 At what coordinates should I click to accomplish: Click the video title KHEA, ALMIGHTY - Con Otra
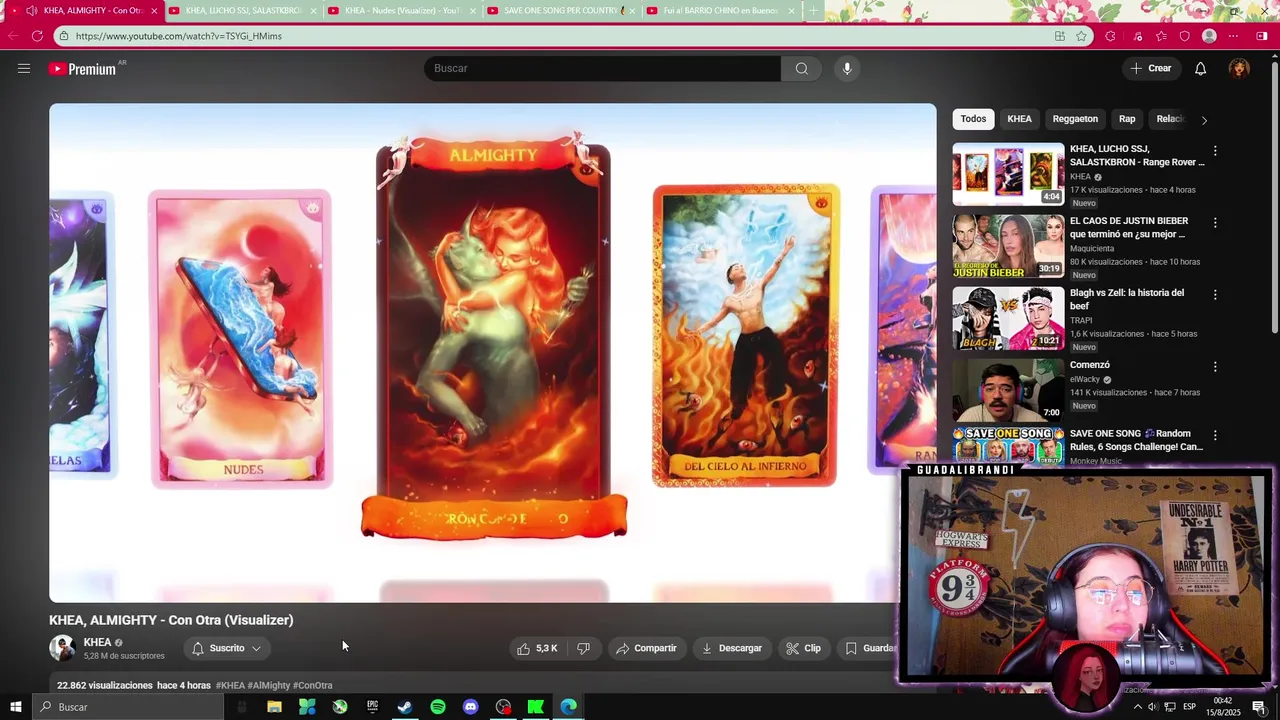pyautogui.click(x=171, y=620)
